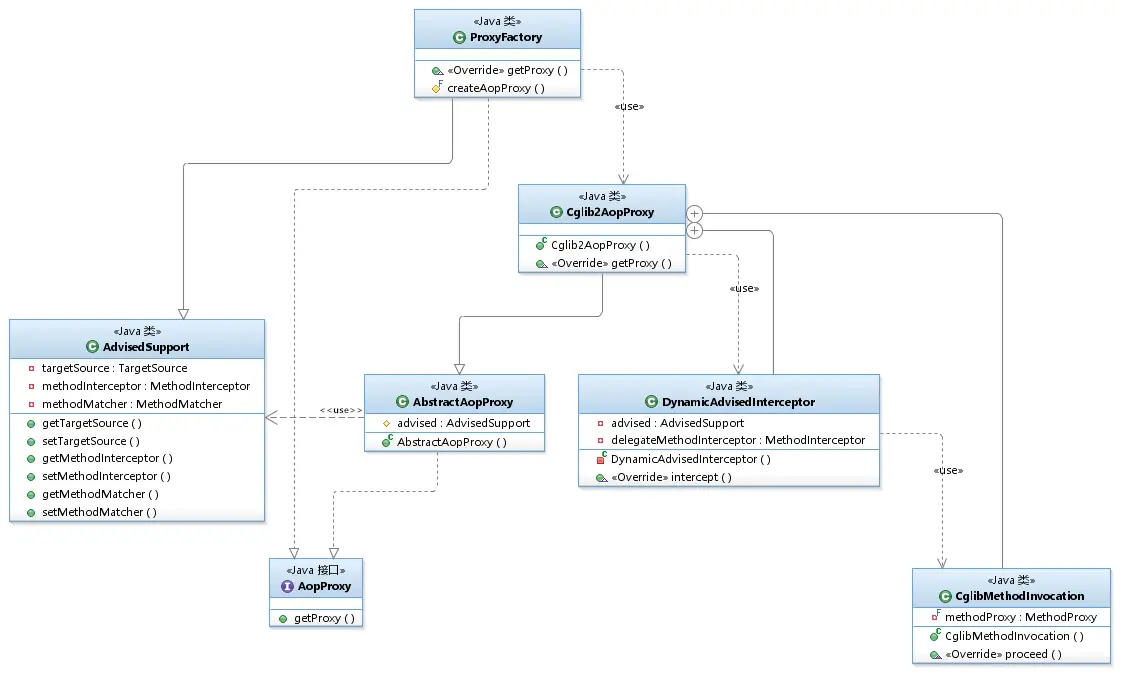This screenshot has height=679, width=1125.
Task: Click the Cglib2AopProxy getProxy override icon
Action: [x=542, y=263]
